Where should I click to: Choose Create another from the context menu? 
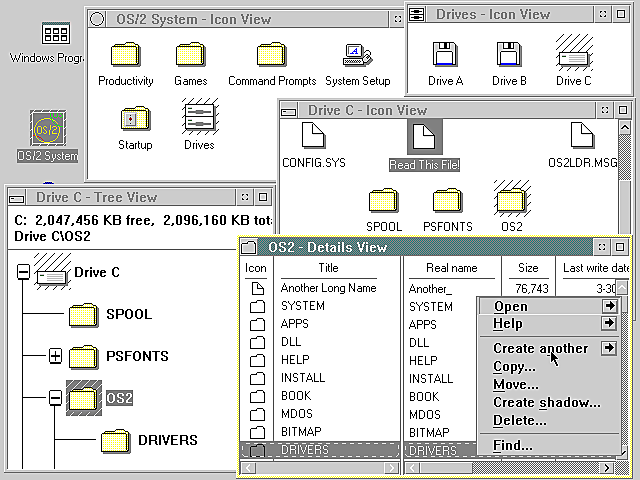coord(540,348)
